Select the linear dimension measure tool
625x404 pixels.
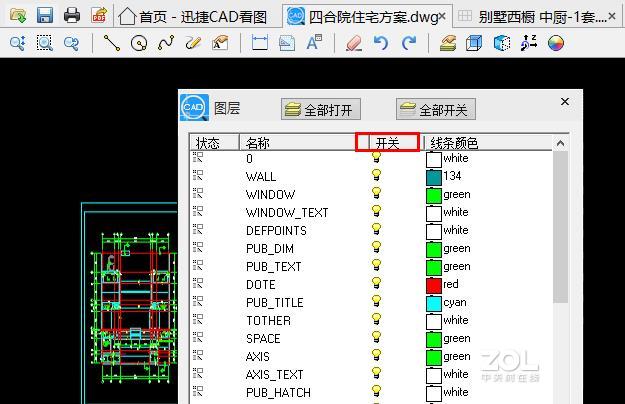259,43
